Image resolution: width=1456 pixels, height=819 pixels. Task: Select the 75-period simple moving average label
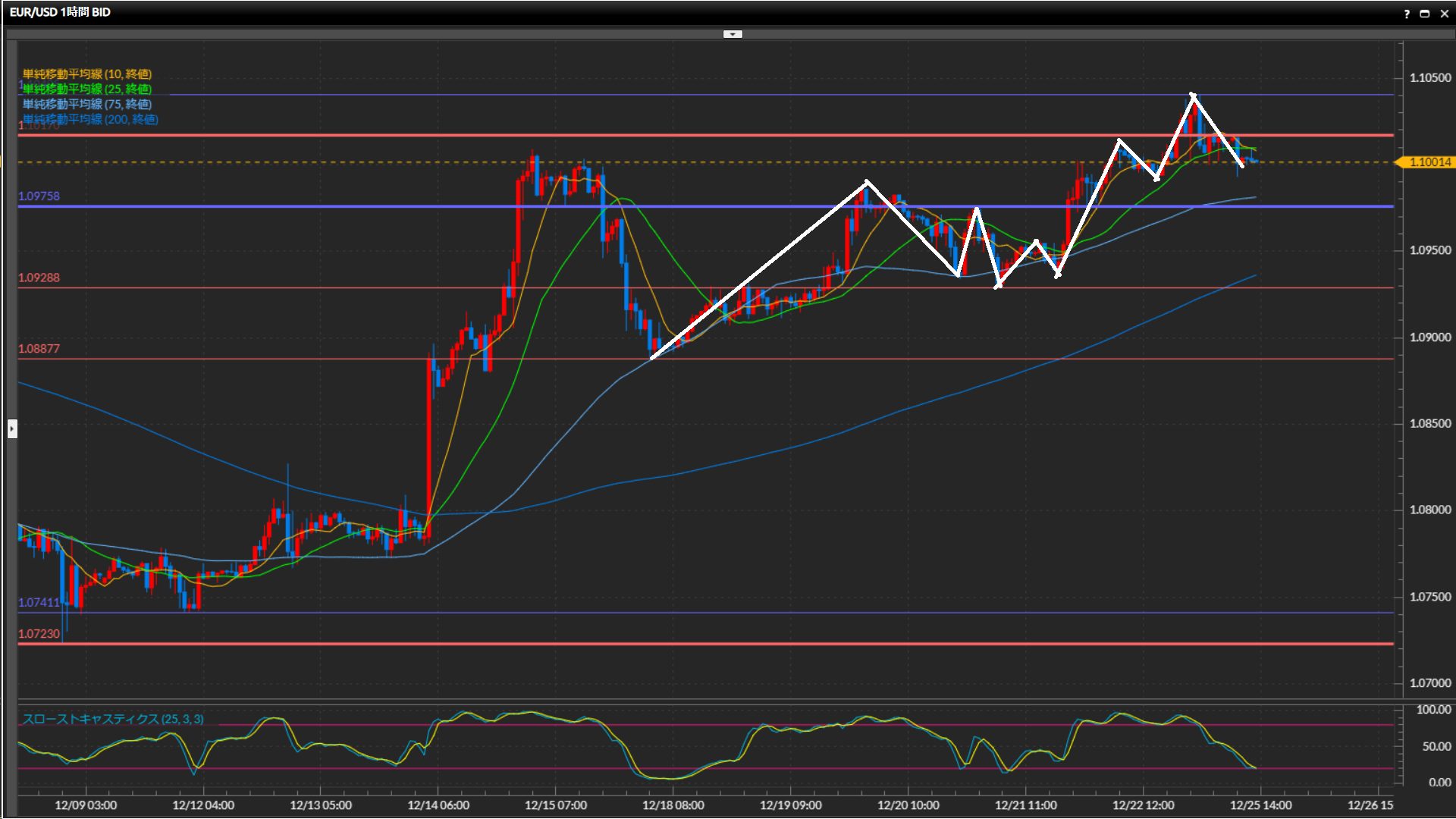click(x=87, y=104)
